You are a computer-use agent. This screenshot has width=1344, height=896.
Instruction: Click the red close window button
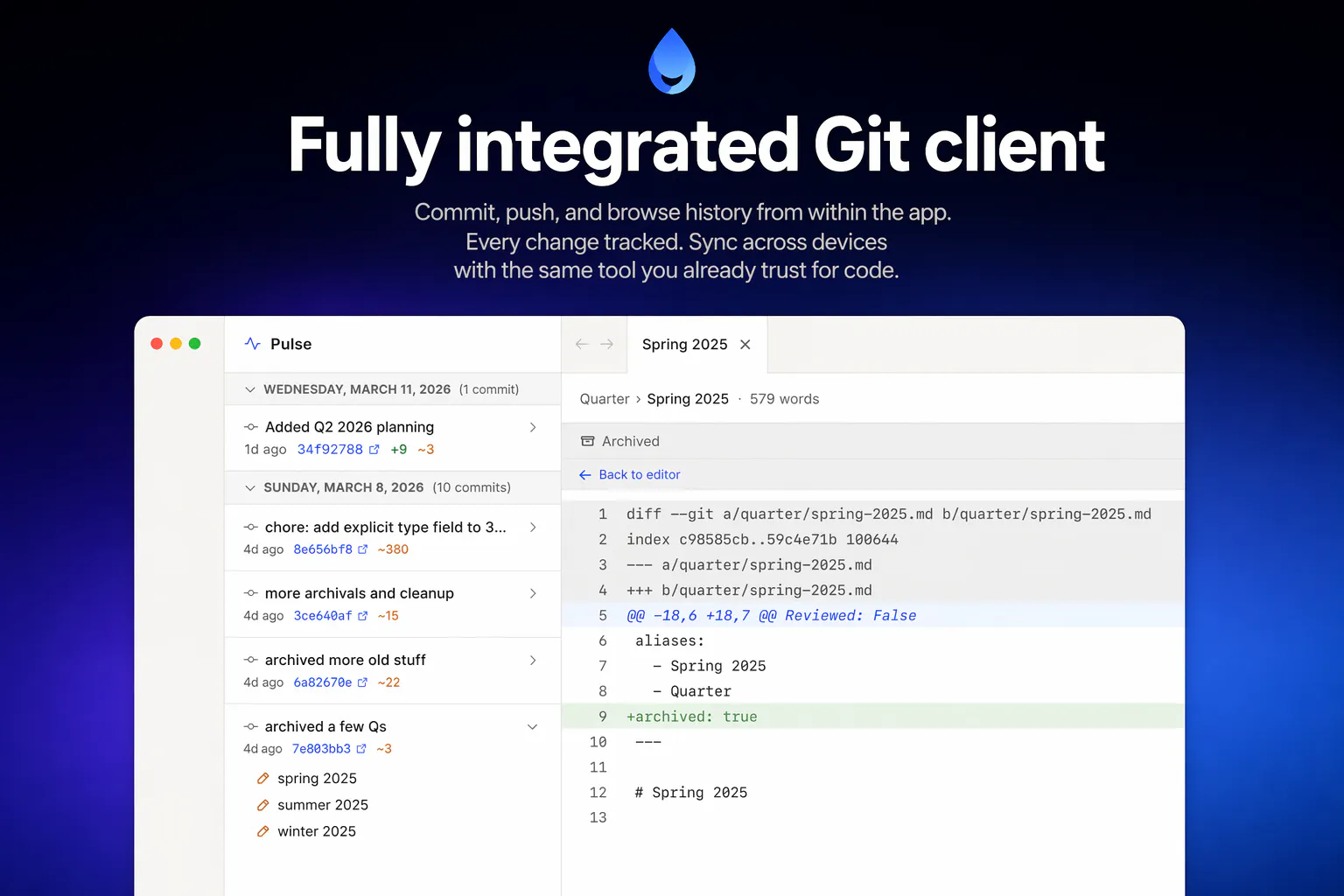coord(157,344)
